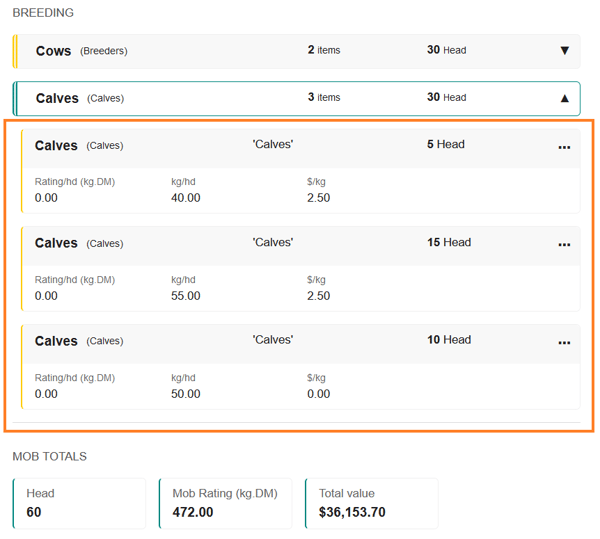Image resolution: width=600 pixels, height=539 pixels.
Task: Click the Calves "3 items" count
Action: (324, 98)
